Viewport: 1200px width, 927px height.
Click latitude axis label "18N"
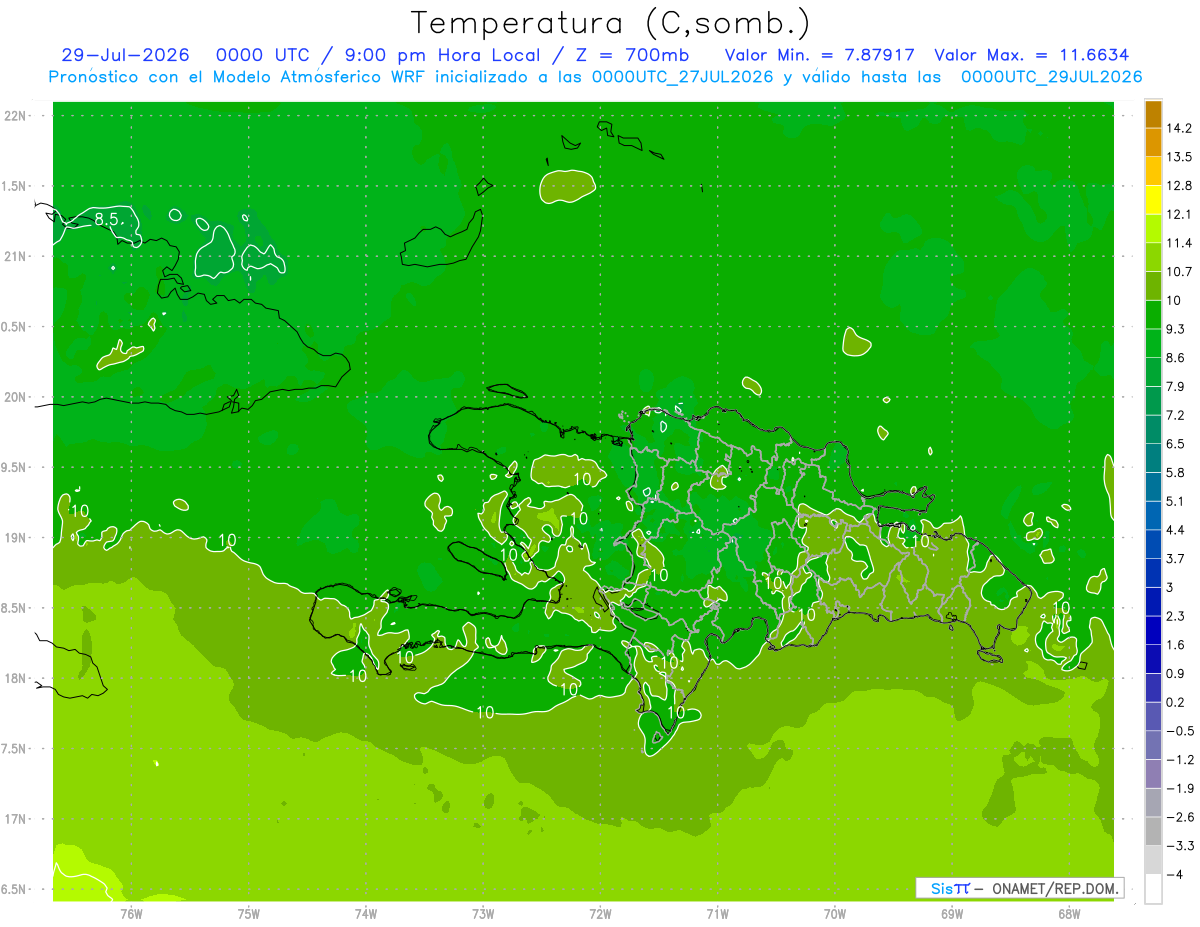(x=17, y=678)
